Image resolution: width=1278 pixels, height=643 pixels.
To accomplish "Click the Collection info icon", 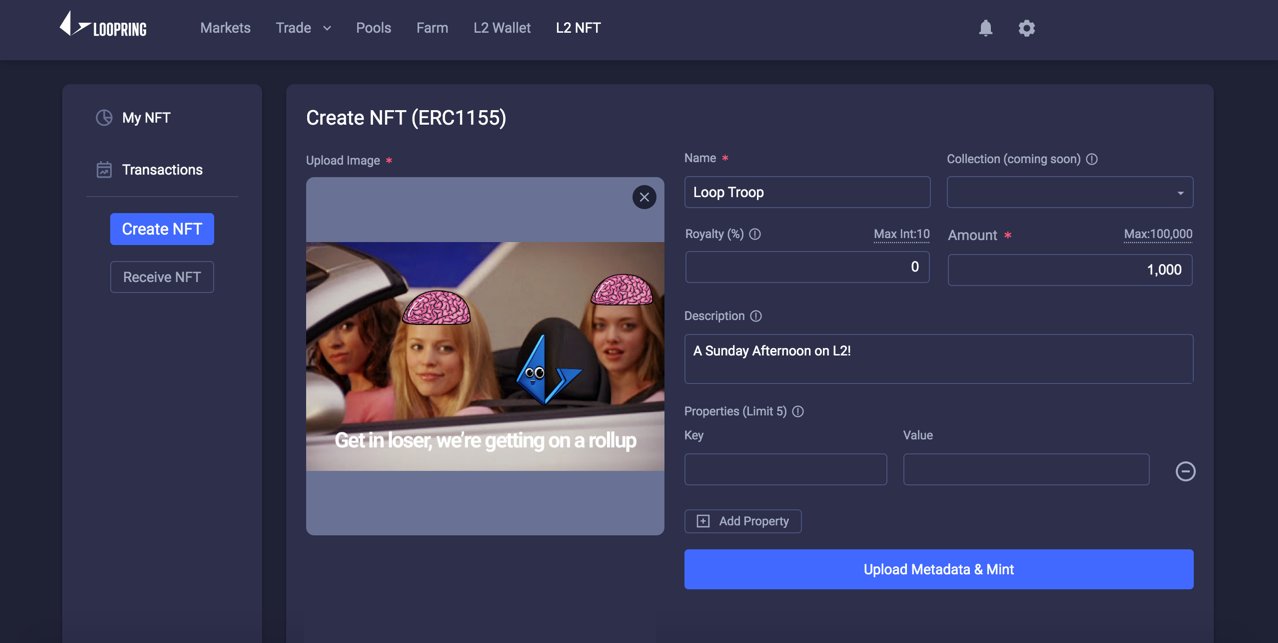I will click(x=1091, y=158).
